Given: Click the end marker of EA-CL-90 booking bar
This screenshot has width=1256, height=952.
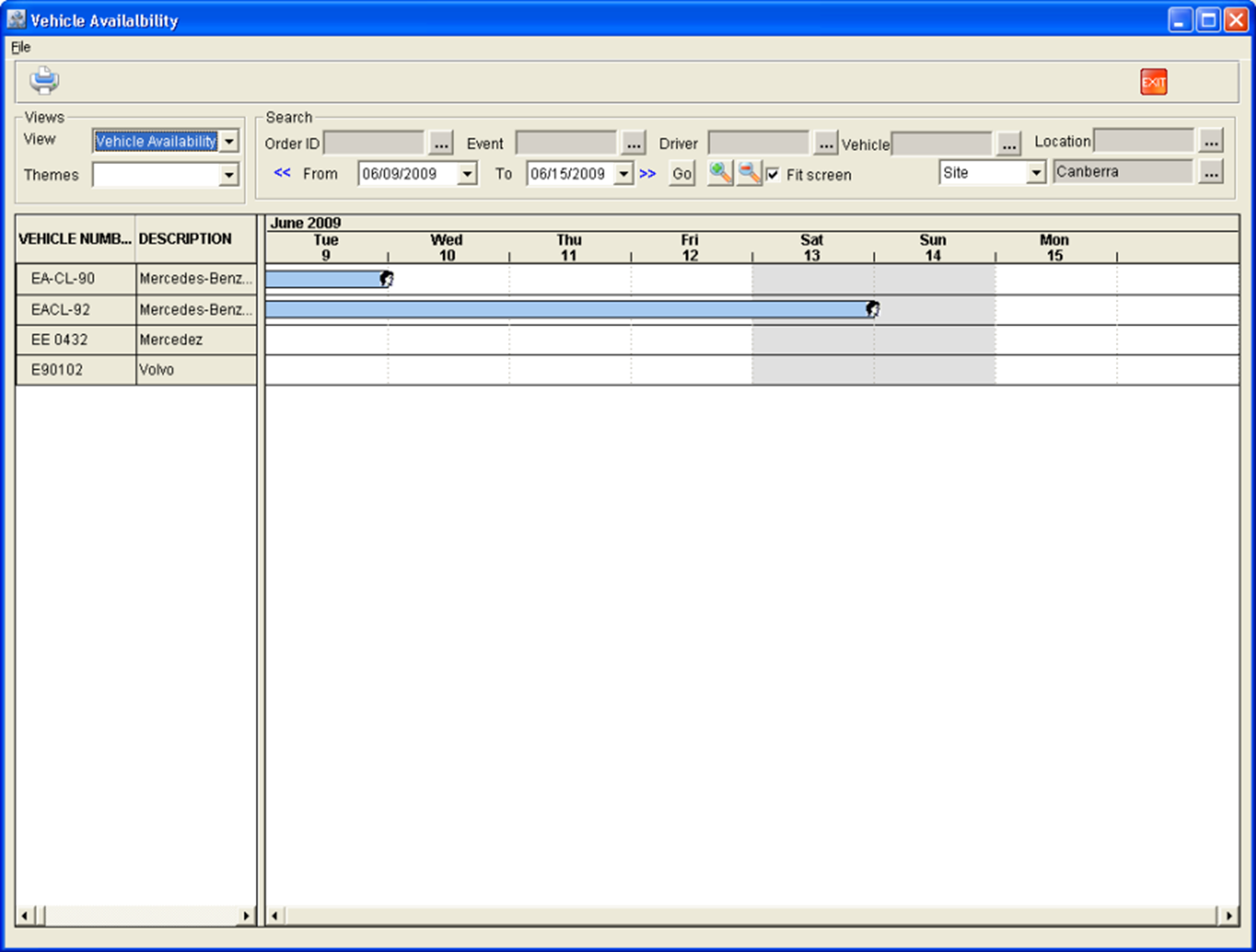Looking at the screenshot, I should [386, 278].
